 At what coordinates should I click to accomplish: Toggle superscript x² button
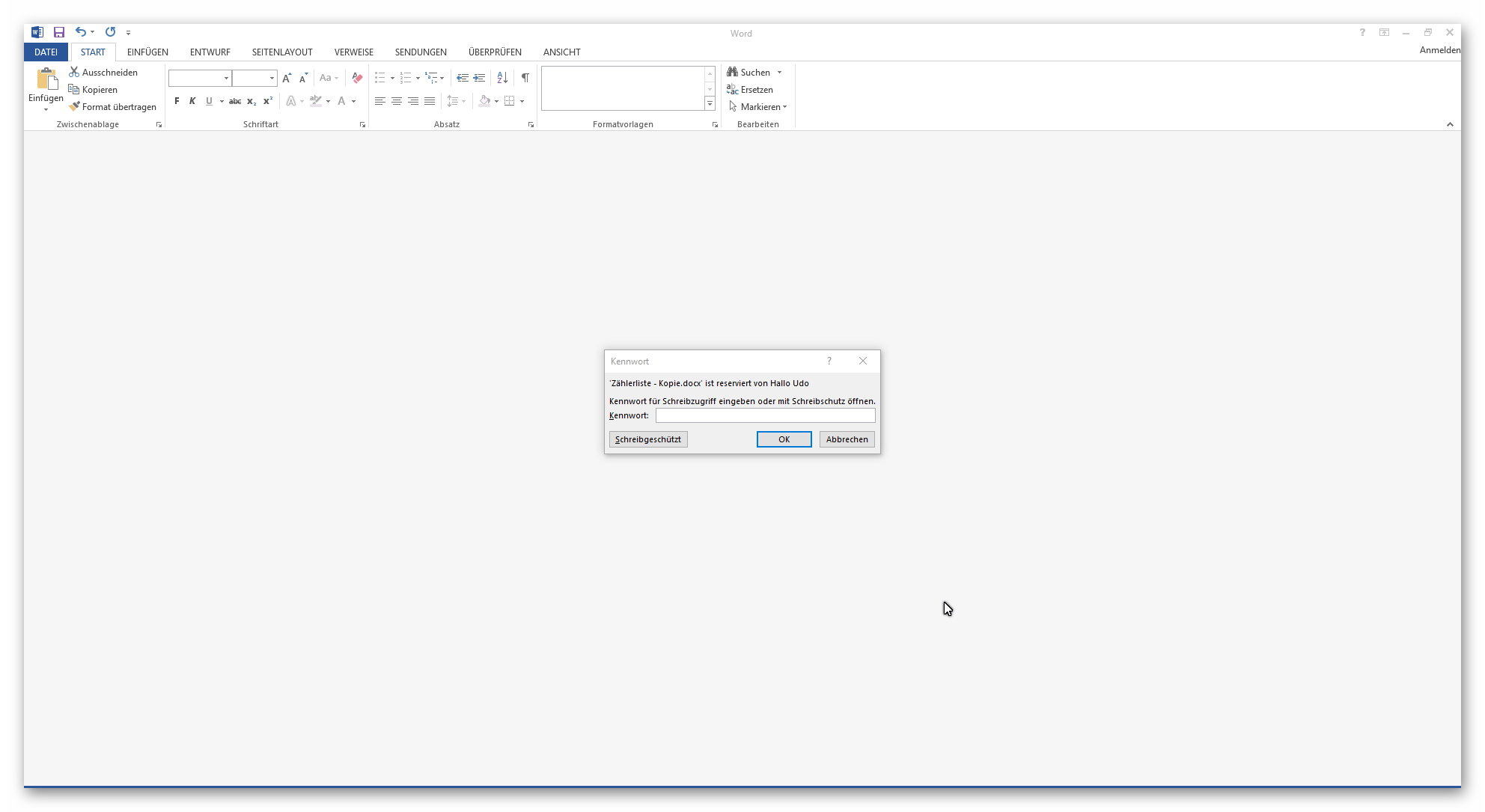pos(268,101)
